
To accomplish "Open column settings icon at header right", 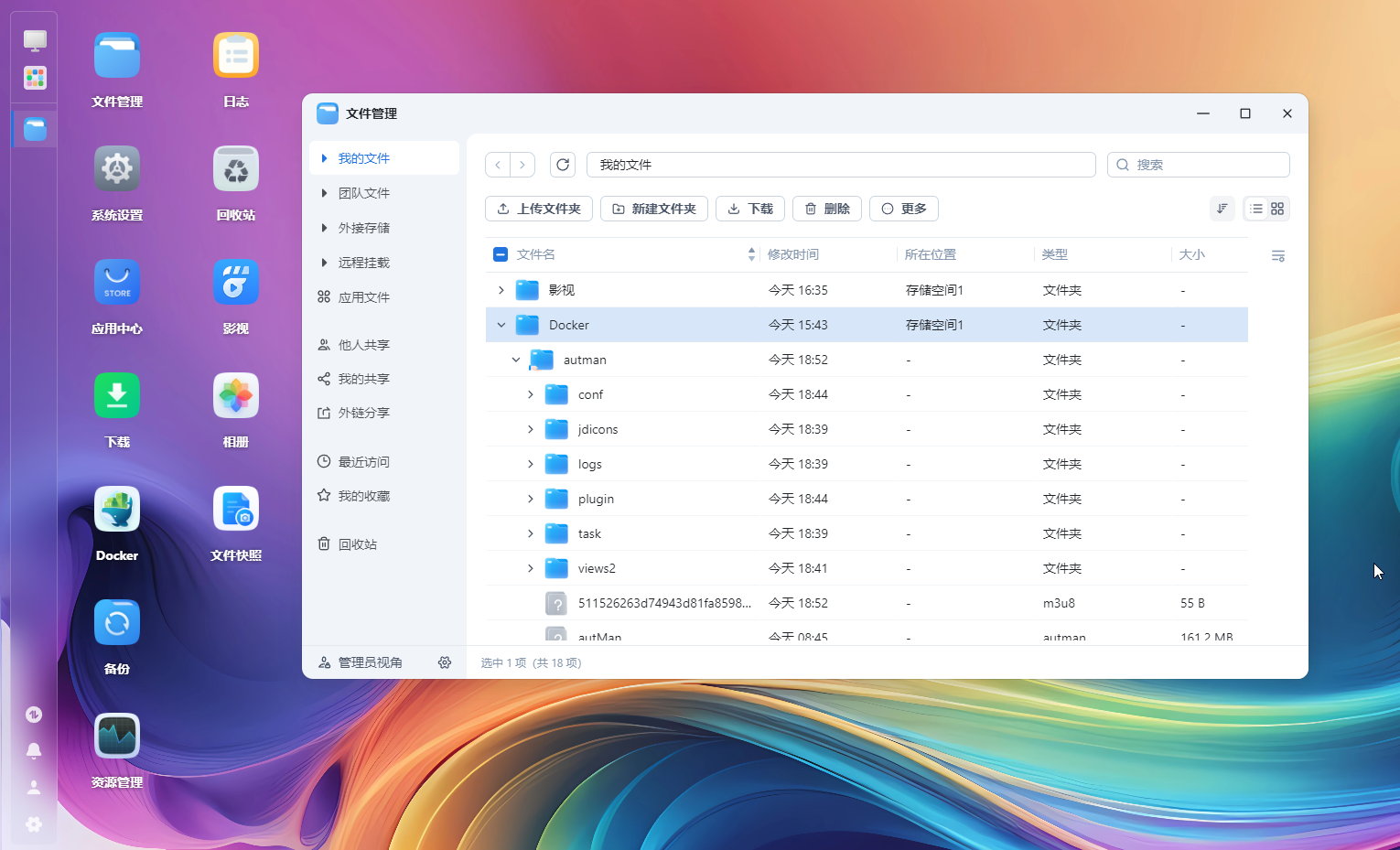I will pos(1277,255).
